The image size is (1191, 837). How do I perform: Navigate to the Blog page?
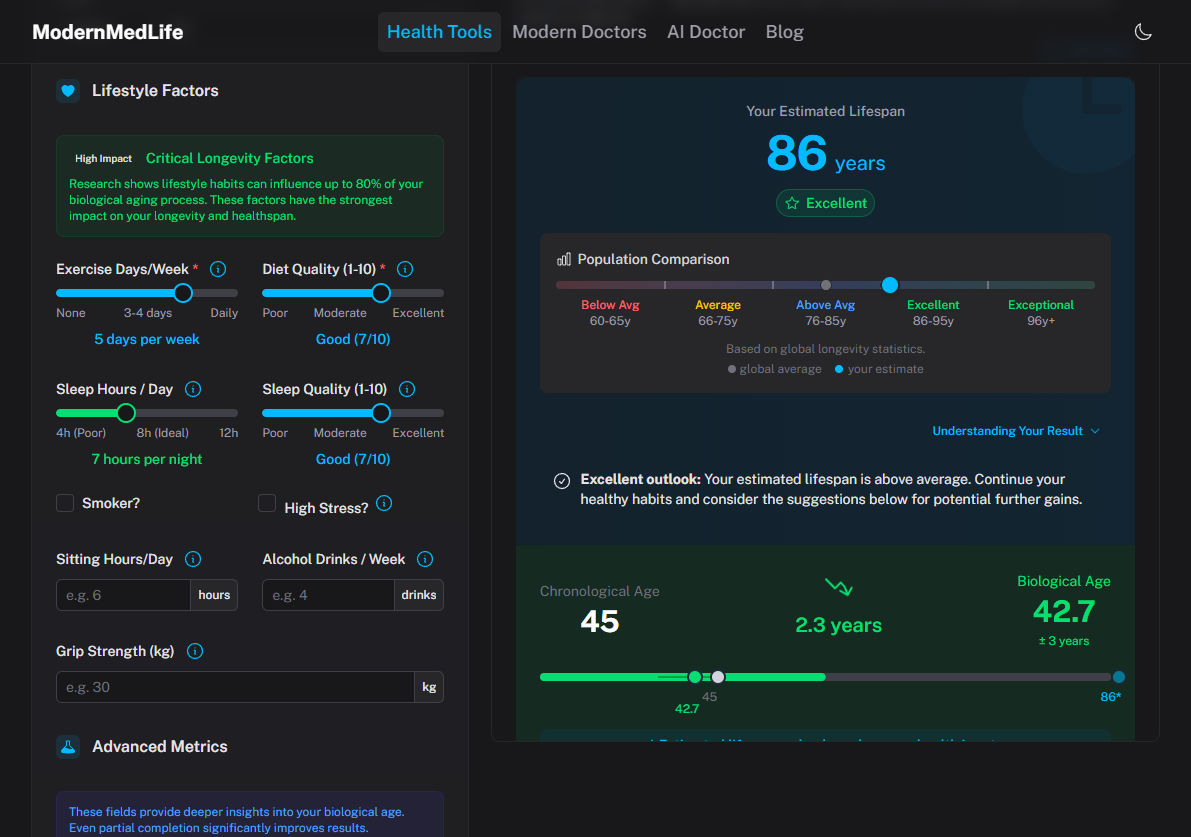click(x=784, y=32)
